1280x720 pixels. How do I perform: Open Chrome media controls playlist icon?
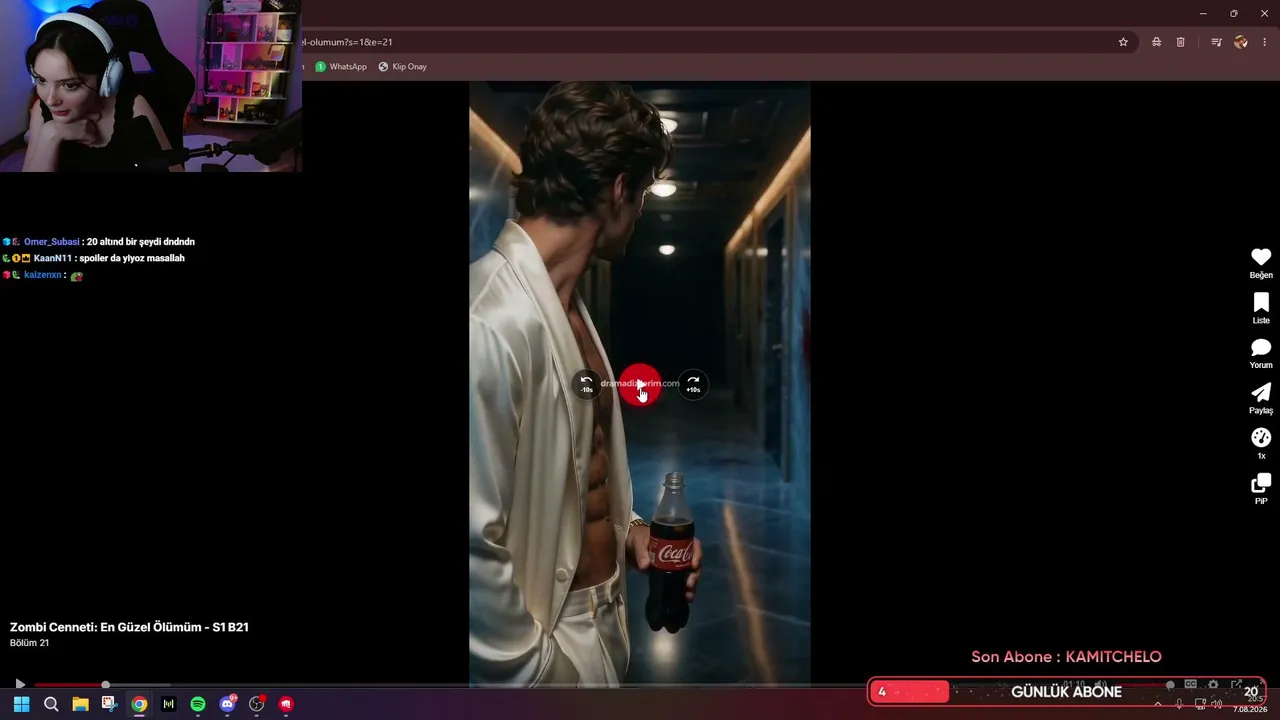[1216, 42]
